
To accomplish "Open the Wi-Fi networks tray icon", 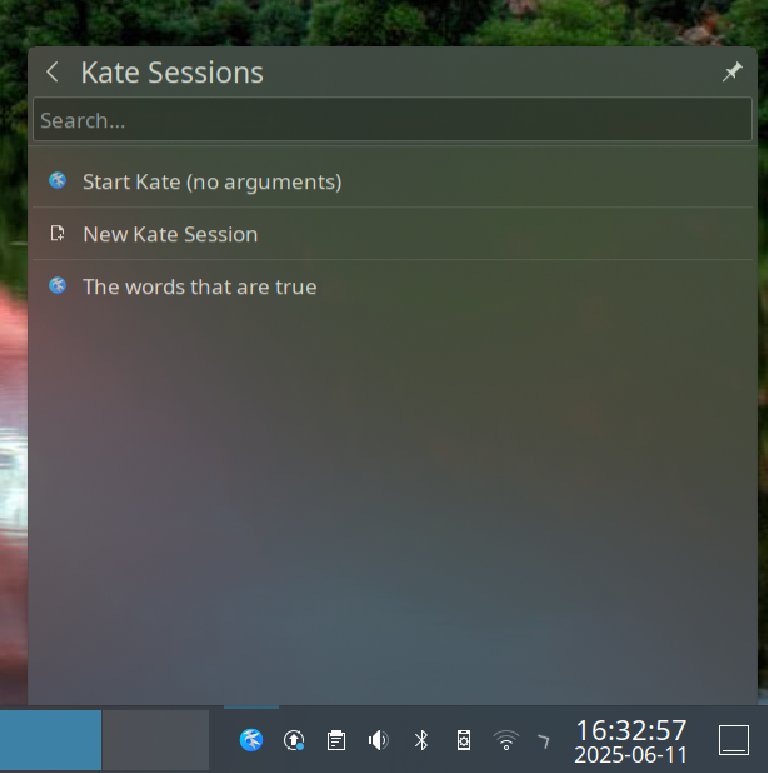I will pyautogui.click(x=506, y=740).
